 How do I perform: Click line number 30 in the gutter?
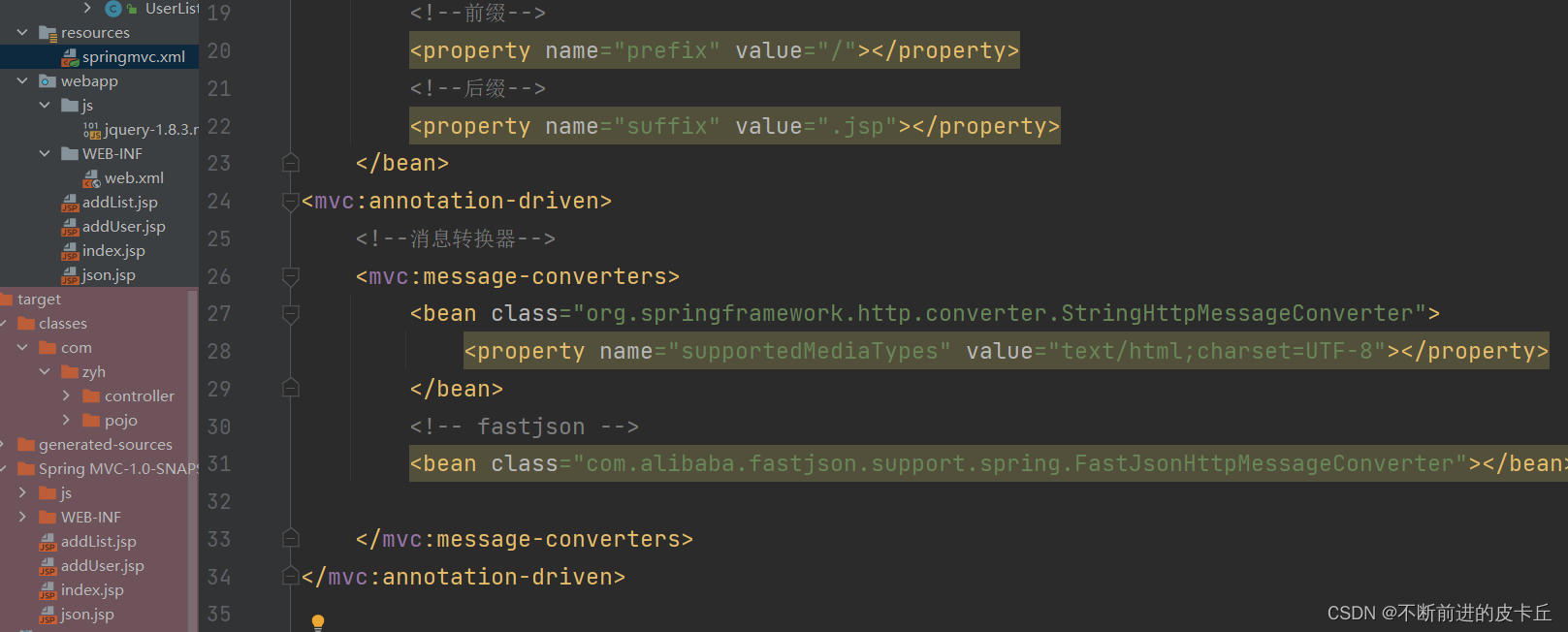click(219, 427)
